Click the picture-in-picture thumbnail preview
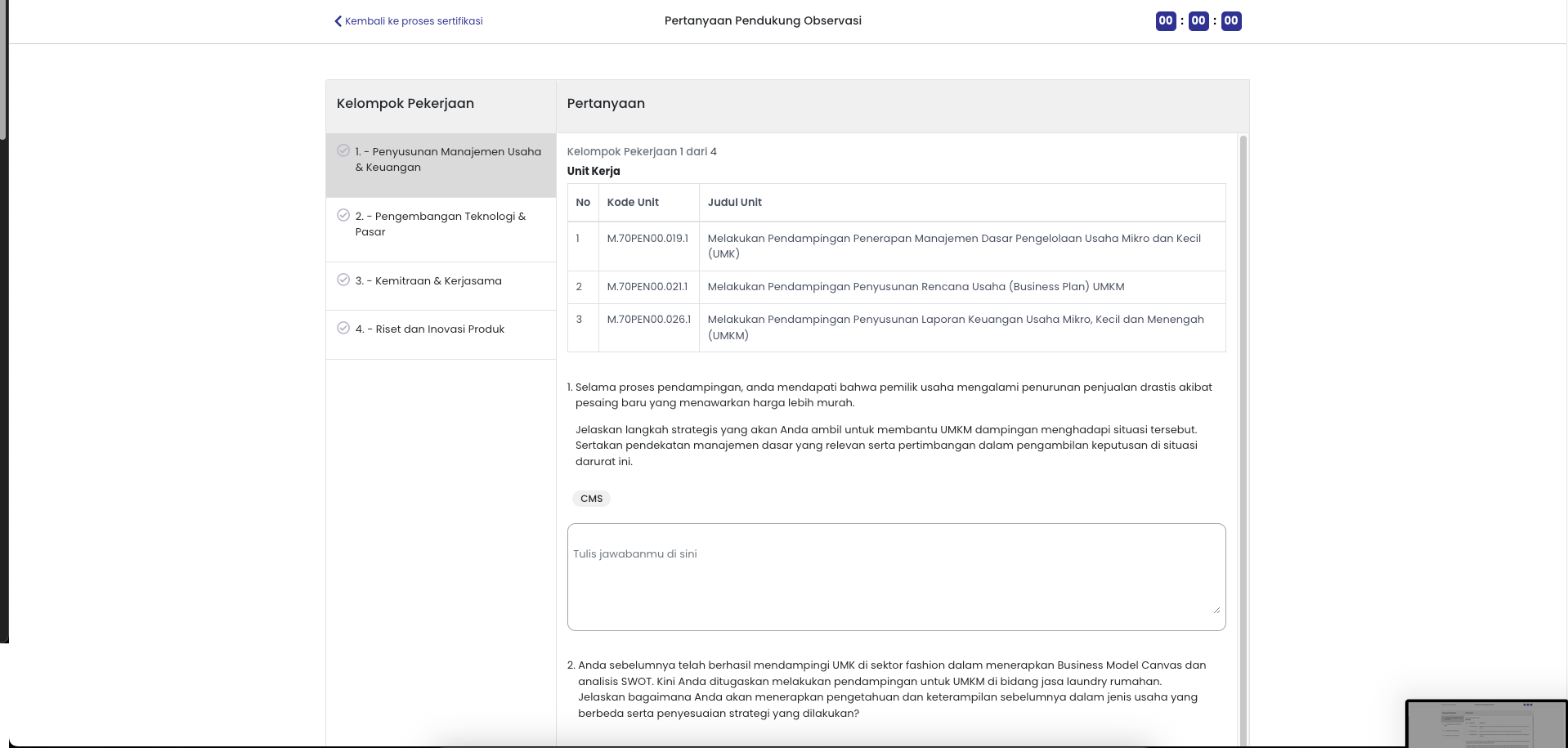The image size is (1568, 748). tap(1486, 724)
